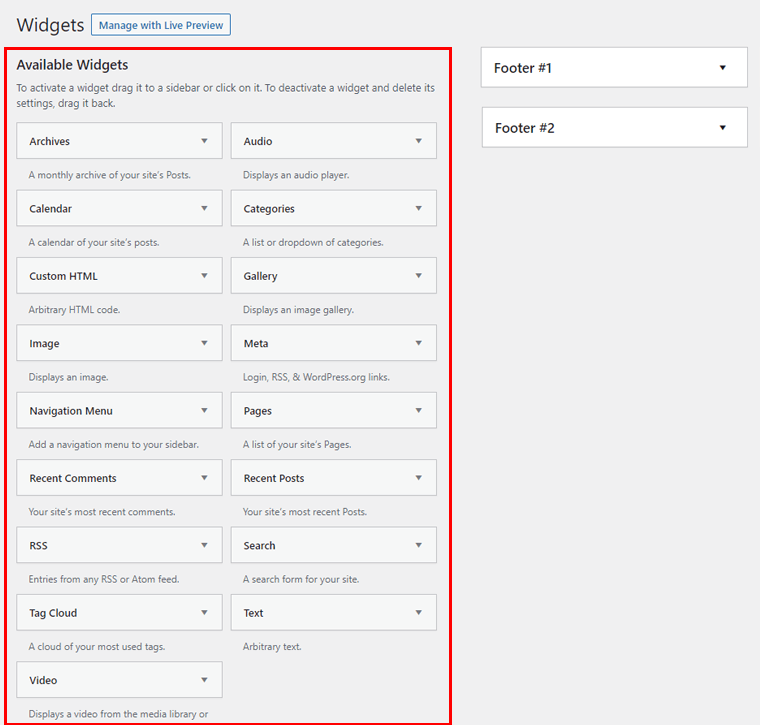This screenshot has width=760, height=725.
Task: Expand the Footer #2 widget area
Action: tap(719, 128)
